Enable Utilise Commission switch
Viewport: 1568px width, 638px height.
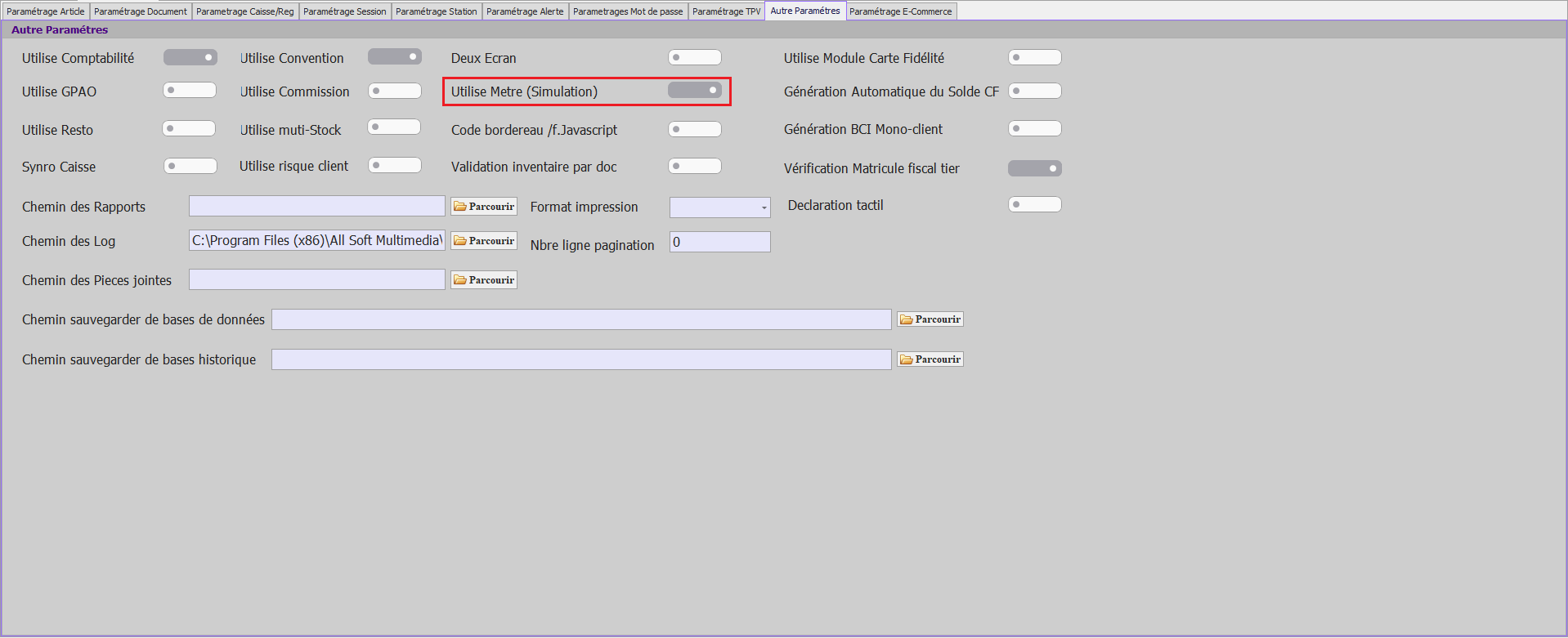tap(395, 91)
